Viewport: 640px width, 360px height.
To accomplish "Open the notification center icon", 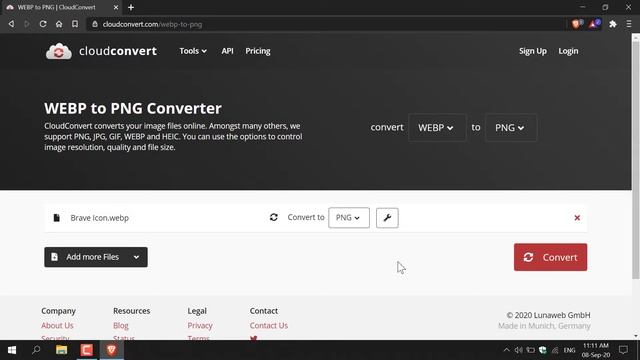I will click(623, 350).
